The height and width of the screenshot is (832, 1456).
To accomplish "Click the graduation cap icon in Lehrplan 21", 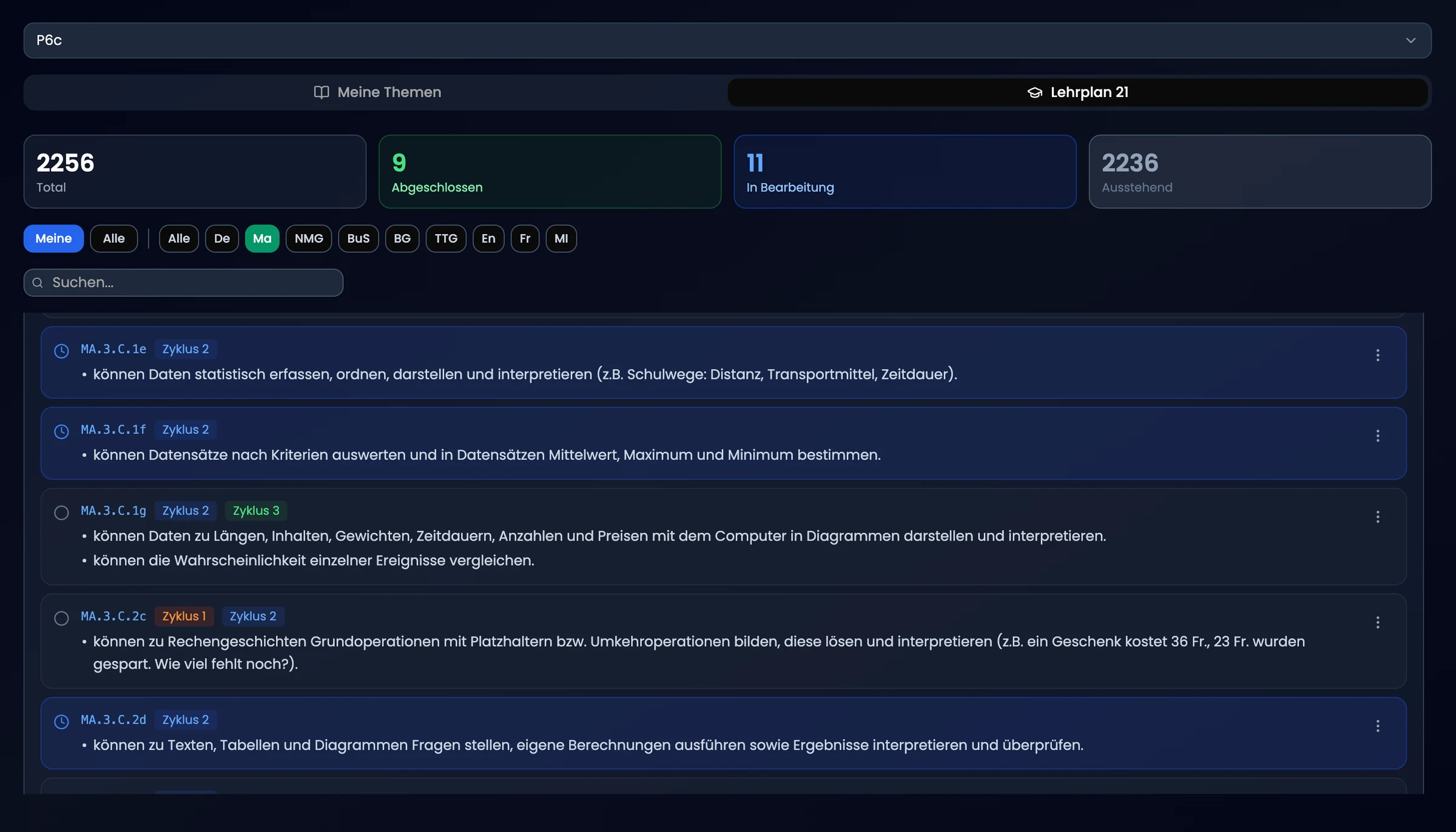I will pyautogui.click(x=1034, y=92).
